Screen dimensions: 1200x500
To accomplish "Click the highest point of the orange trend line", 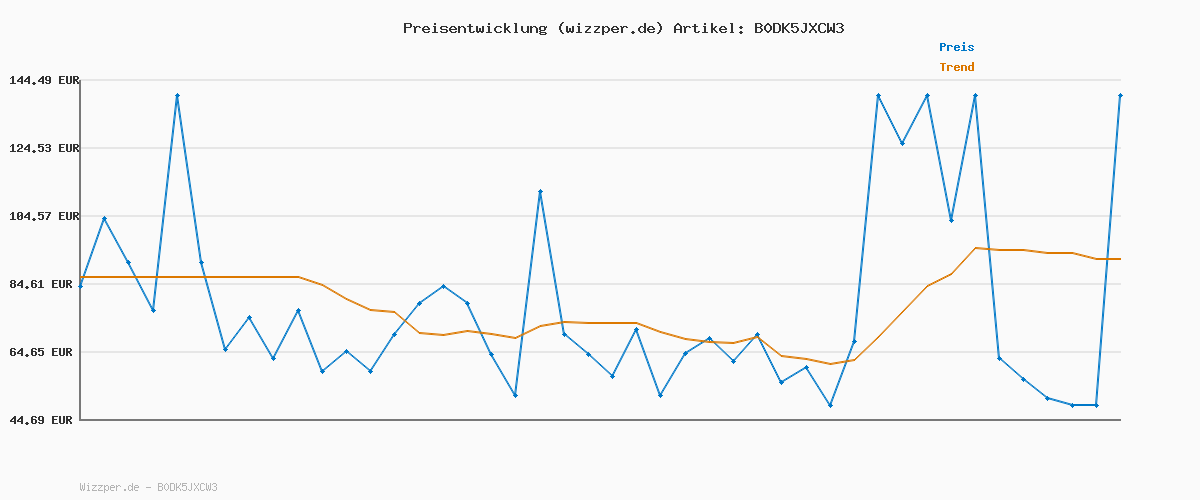I will click(975, 248).
